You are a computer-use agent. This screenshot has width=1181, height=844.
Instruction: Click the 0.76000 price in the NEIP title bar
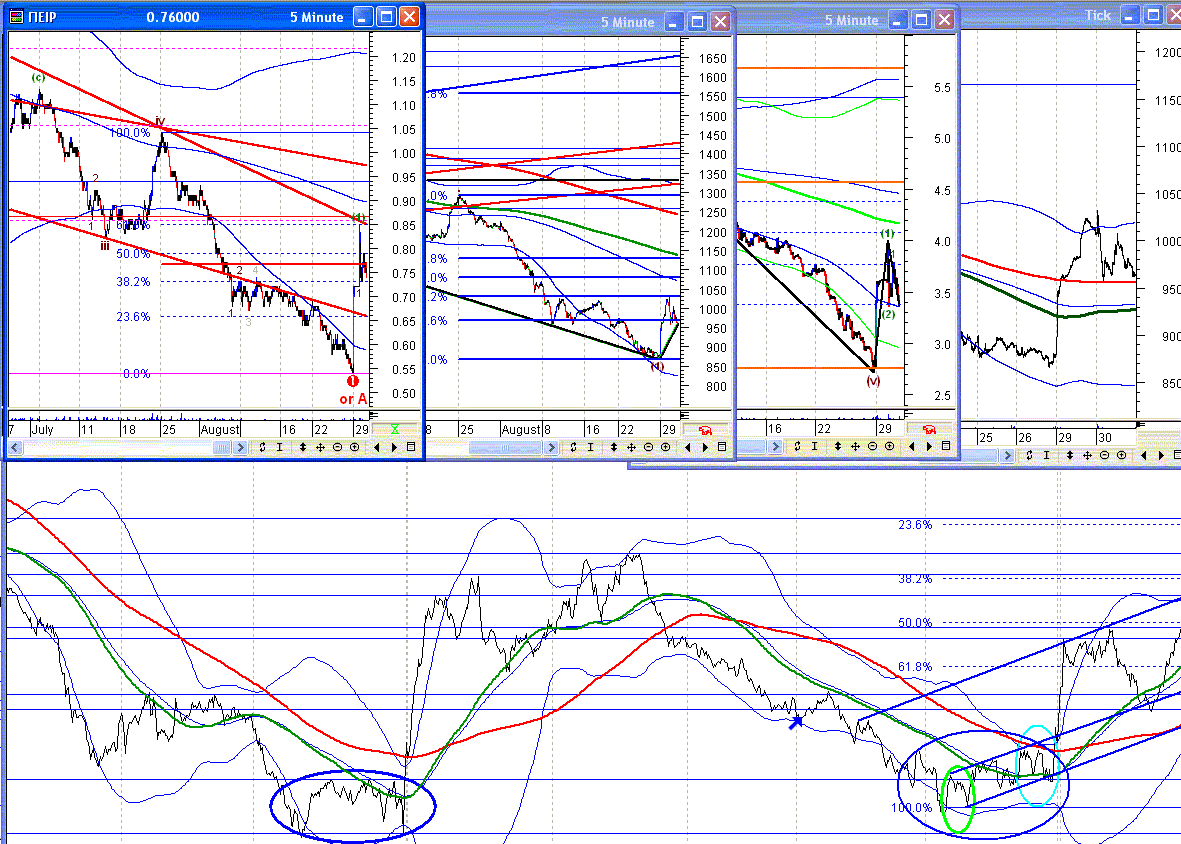click(x=172, y=17)
